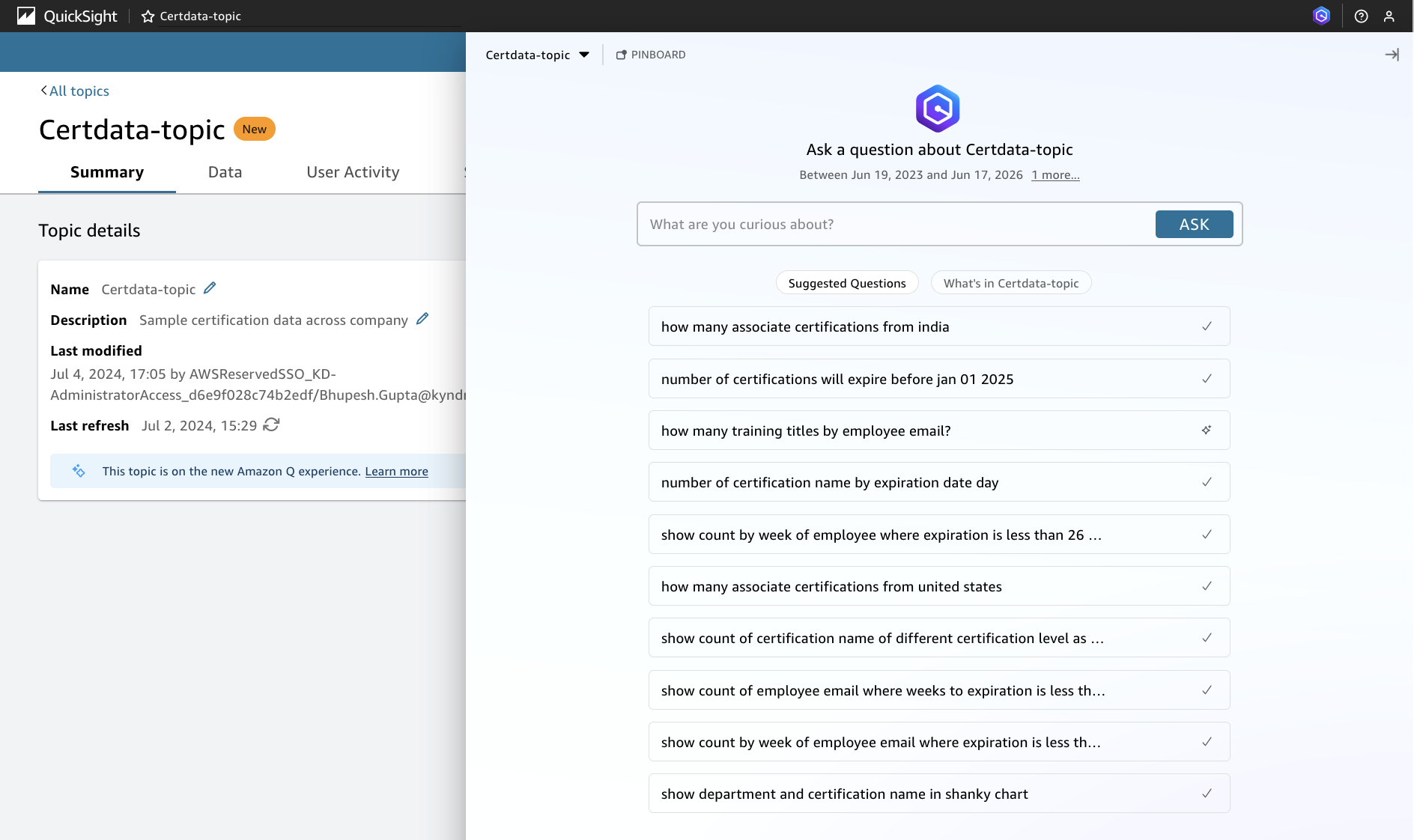Select 'show count of employee email where weeks to expiration'
Viewport: 1414px width, 840px height.
click(x=939, y=690)
